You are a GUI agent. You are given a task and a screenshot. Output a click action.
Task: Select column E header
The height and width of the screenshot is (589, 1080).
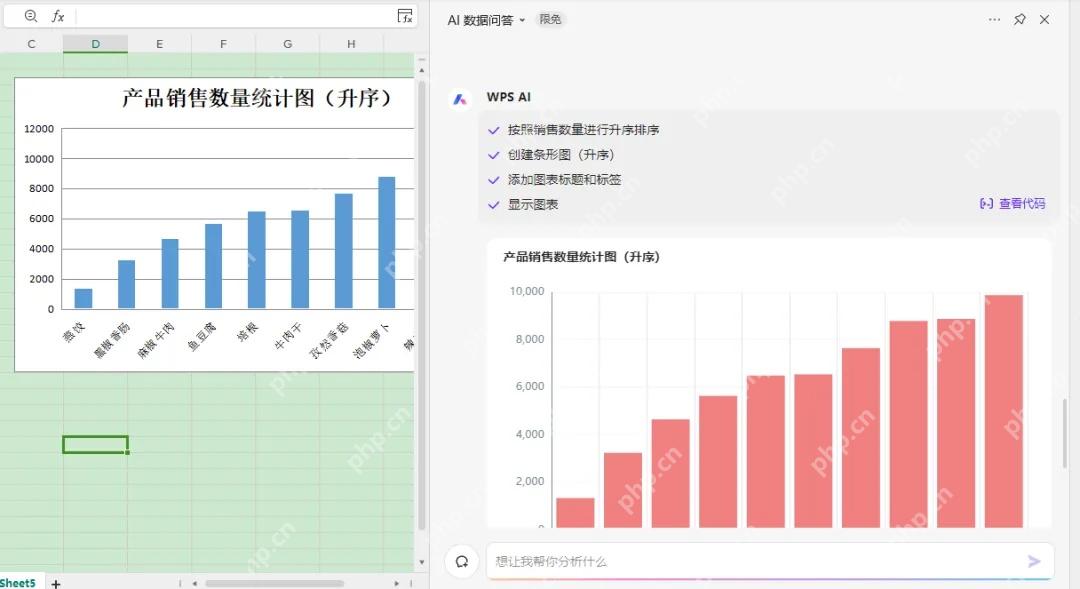(x=159, y=44)
